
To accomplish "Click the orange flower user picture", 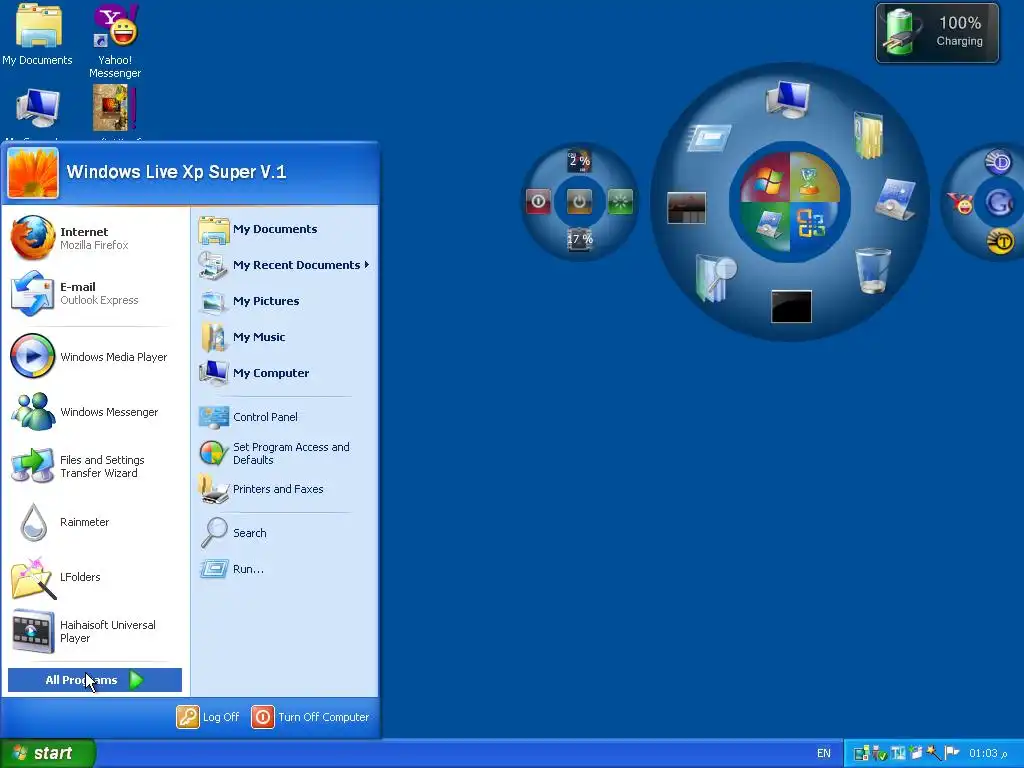I will (33, 173).
